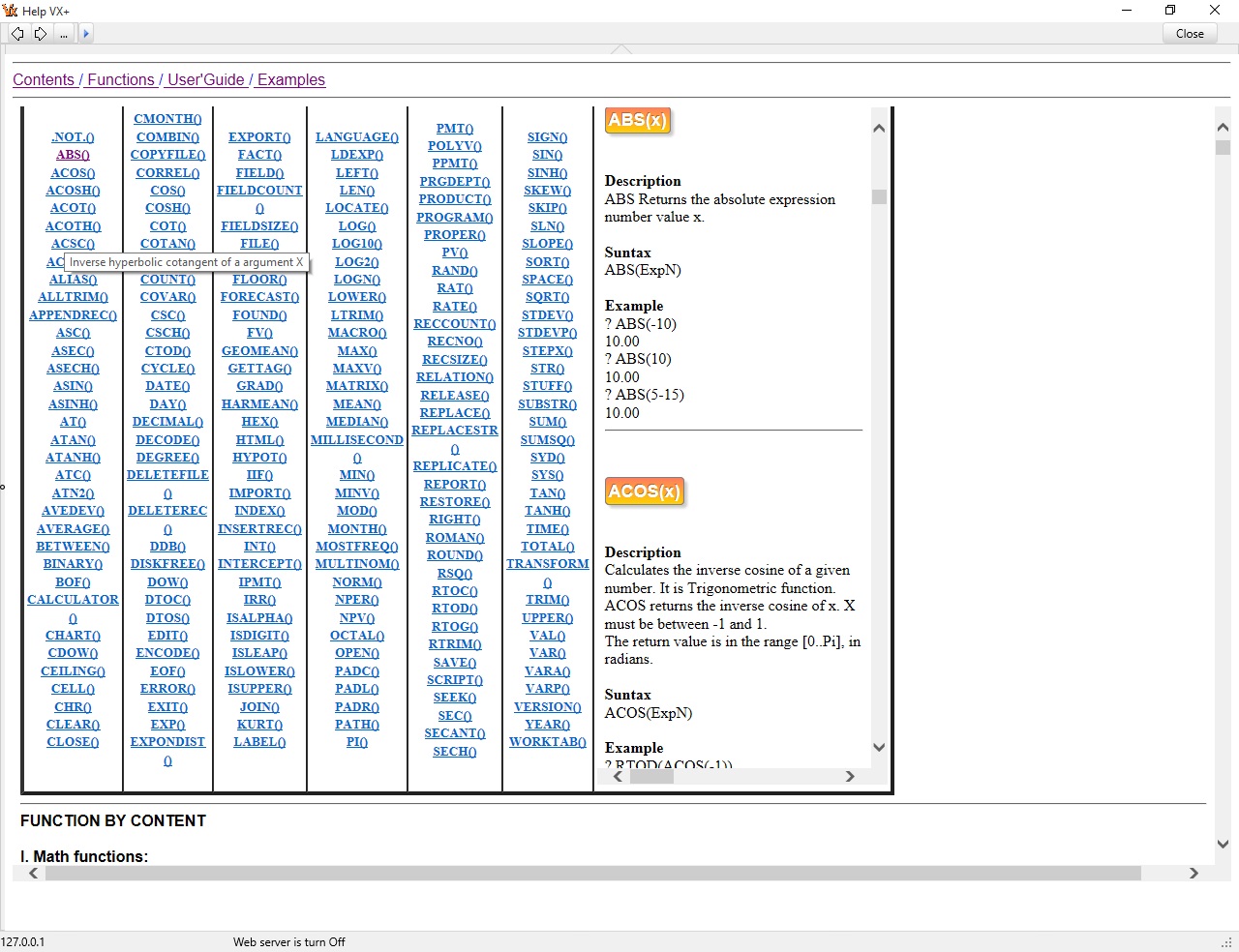Click the ellipsis toolbar button

(64, 34)
